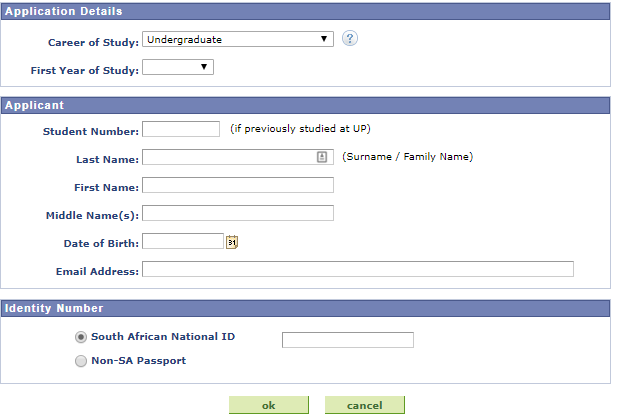The height and width of the screenshot is (419, 623).
Task: Focus the Student Number input field
Action: pos(181,129)
